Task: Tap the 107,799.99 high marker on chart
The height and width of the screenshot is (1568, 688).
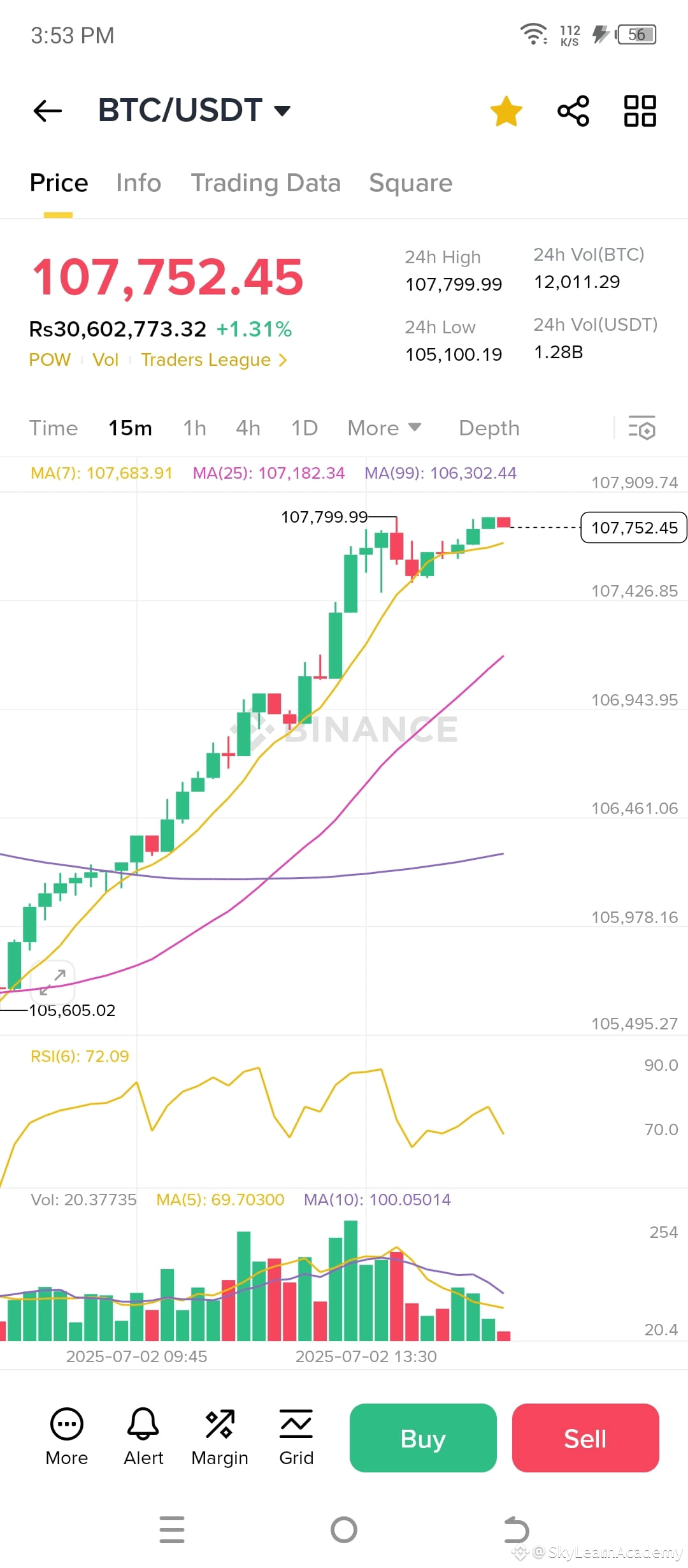Action: pyautogui.click(x=324, y=517)
